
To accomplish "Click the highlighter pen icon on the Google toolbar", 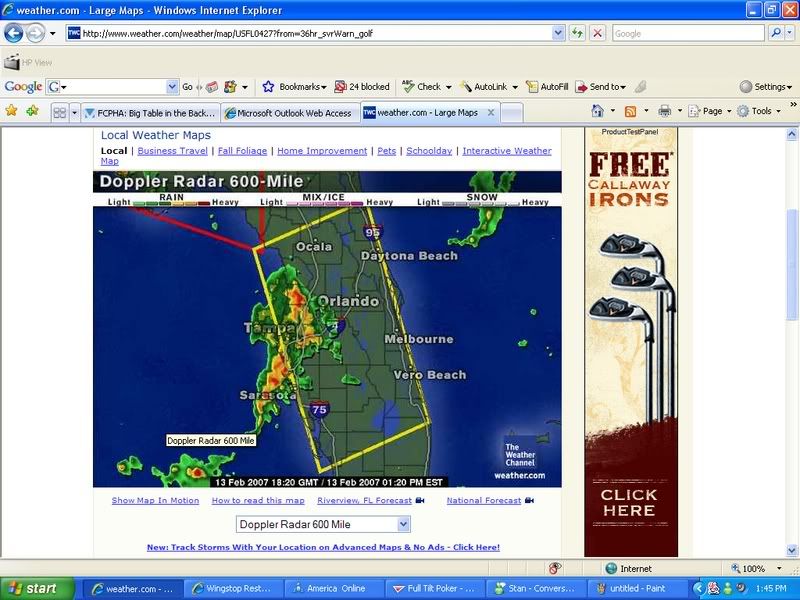I will pos(640,87).
